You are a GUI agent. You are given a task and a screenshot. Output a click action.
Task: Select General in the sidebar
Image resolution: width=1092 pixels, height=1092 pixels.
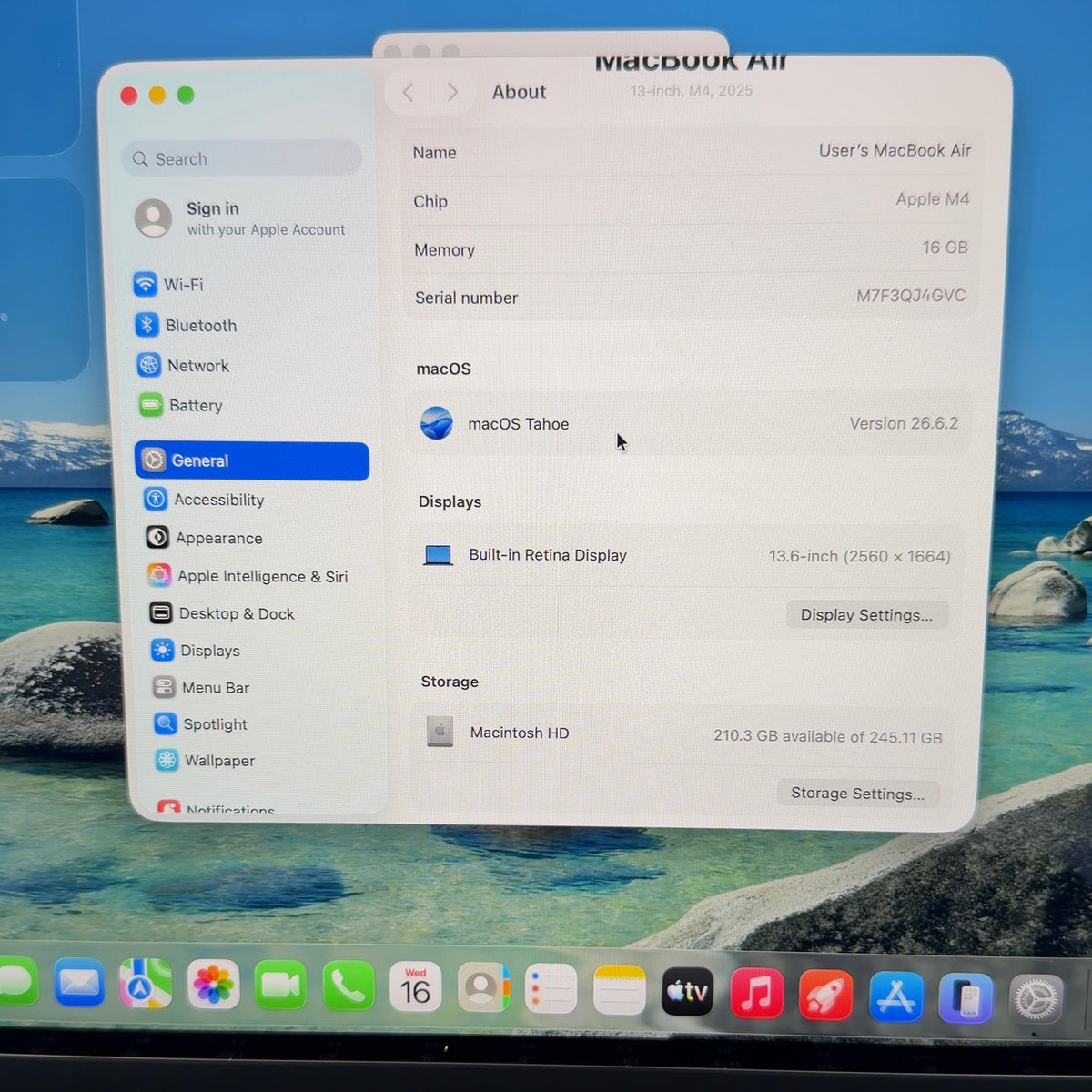(x=252, y=460)
